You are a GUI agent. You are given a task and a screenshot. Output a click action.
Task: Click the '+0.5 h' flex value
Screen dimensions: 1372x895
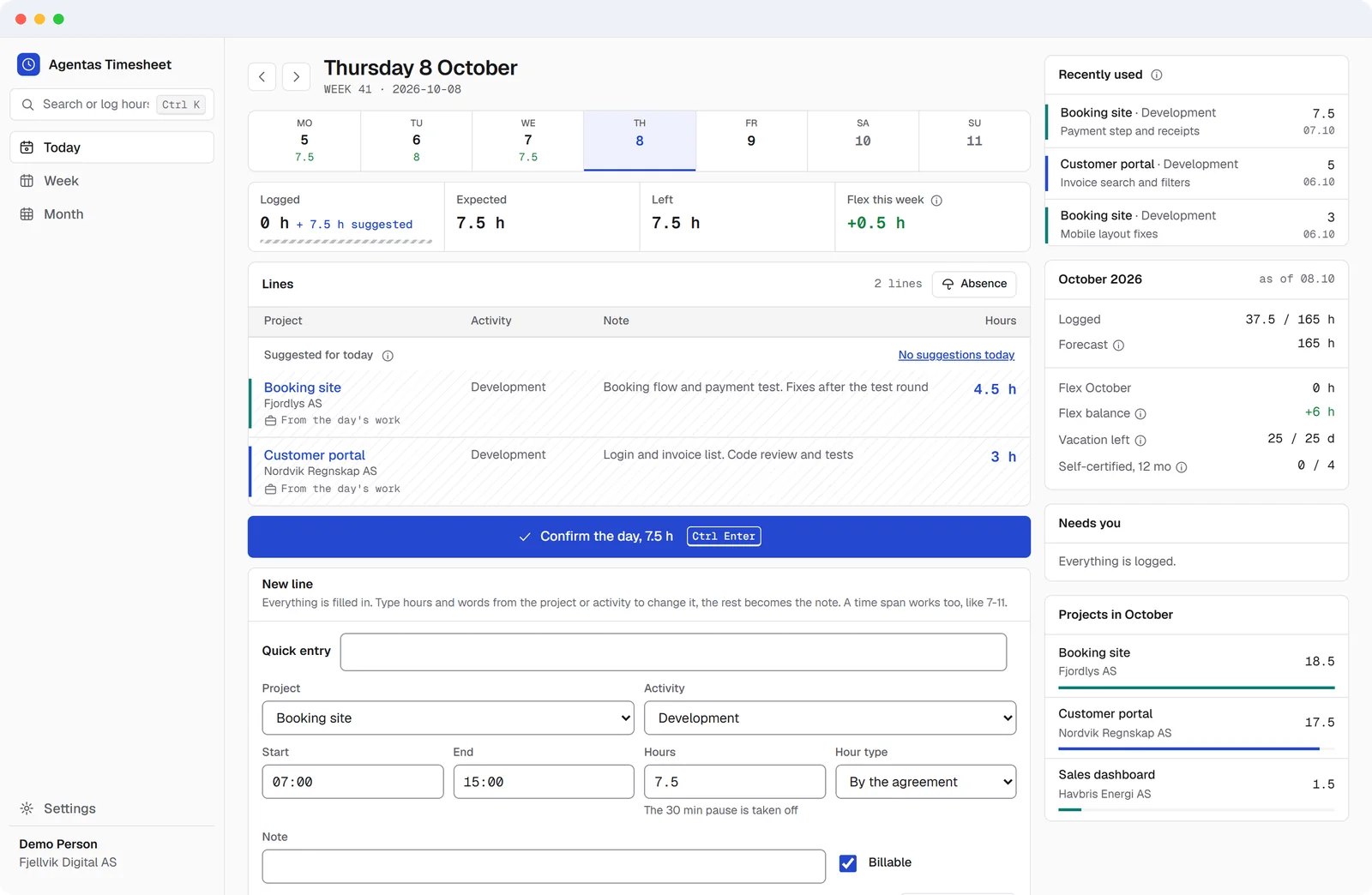pyautogui.click(x=876, y=223)
